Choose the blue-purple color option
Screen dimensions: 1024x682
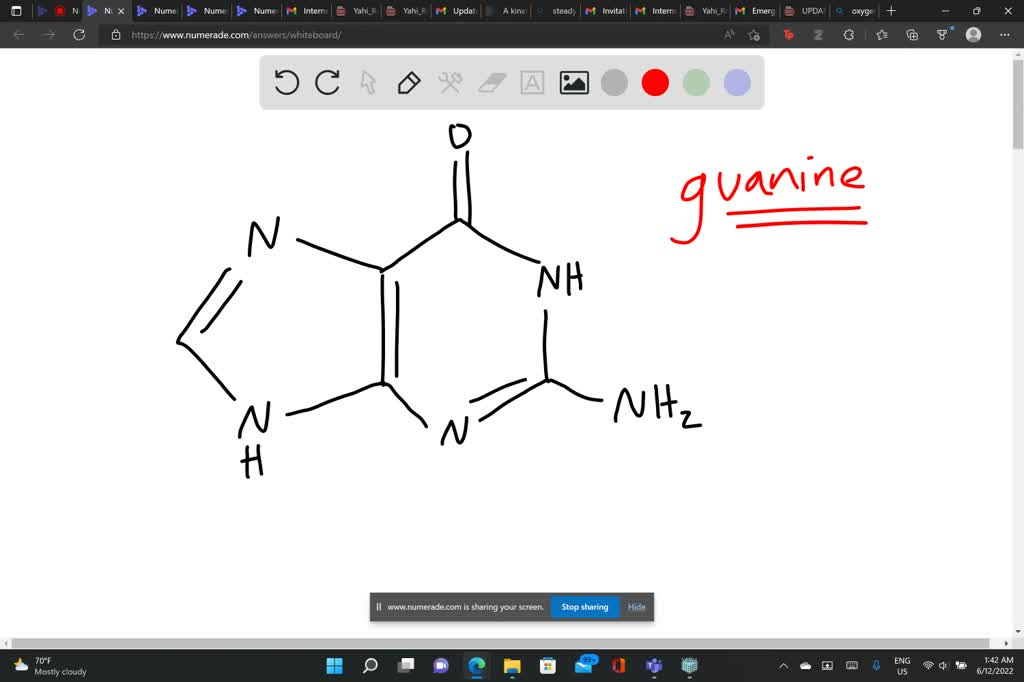tap(736, 83)
